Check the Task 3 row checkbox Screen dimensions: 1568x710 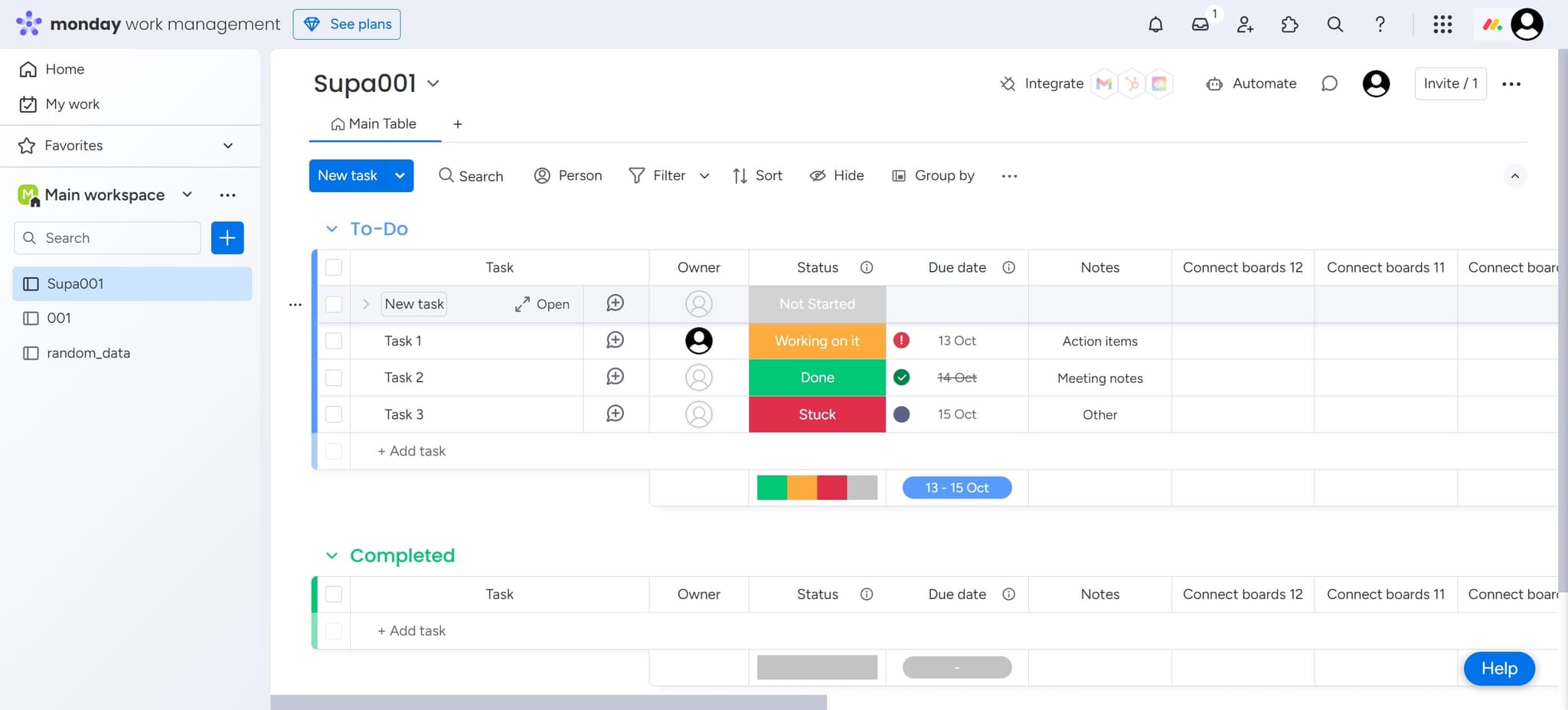click(x=334, y=414)
